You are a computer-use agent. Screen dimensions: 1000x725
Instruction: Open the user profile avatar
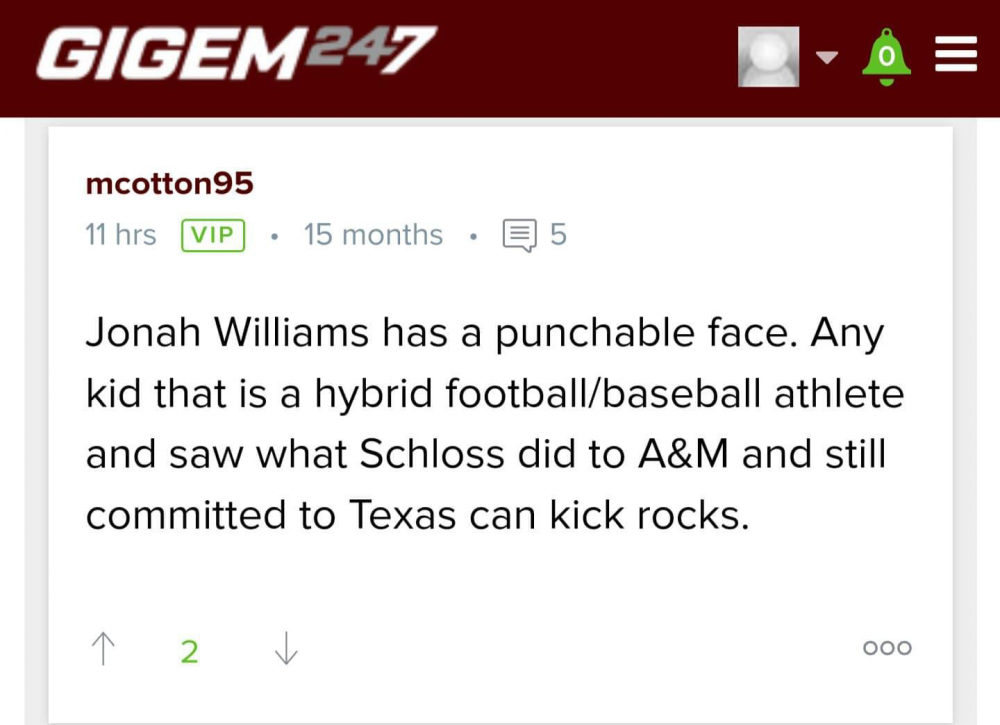tap(768, 56)
